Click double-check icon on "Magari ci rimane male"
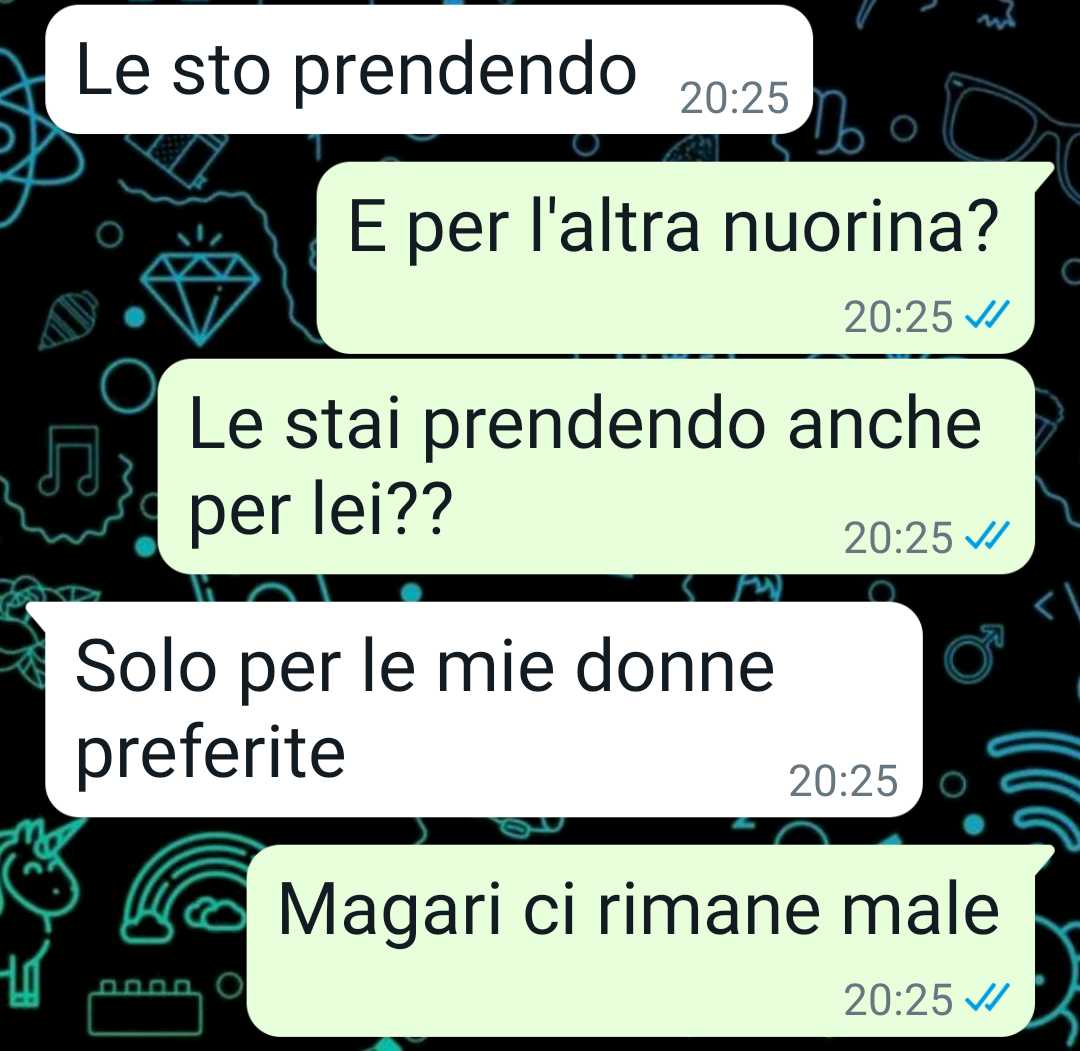Viewport: 1080px width, 1051px height. [987, 998]
